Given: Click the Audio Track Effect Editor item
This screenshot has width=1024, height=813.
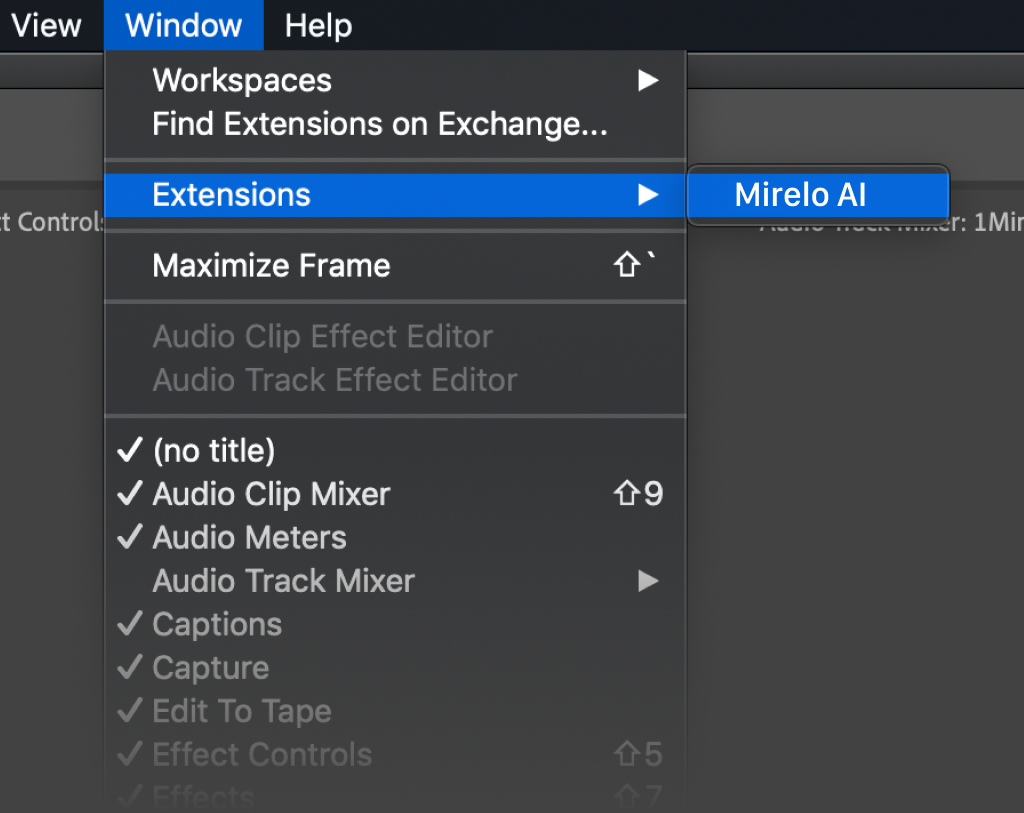Looking at the screenshot, I should coord(335,380).
